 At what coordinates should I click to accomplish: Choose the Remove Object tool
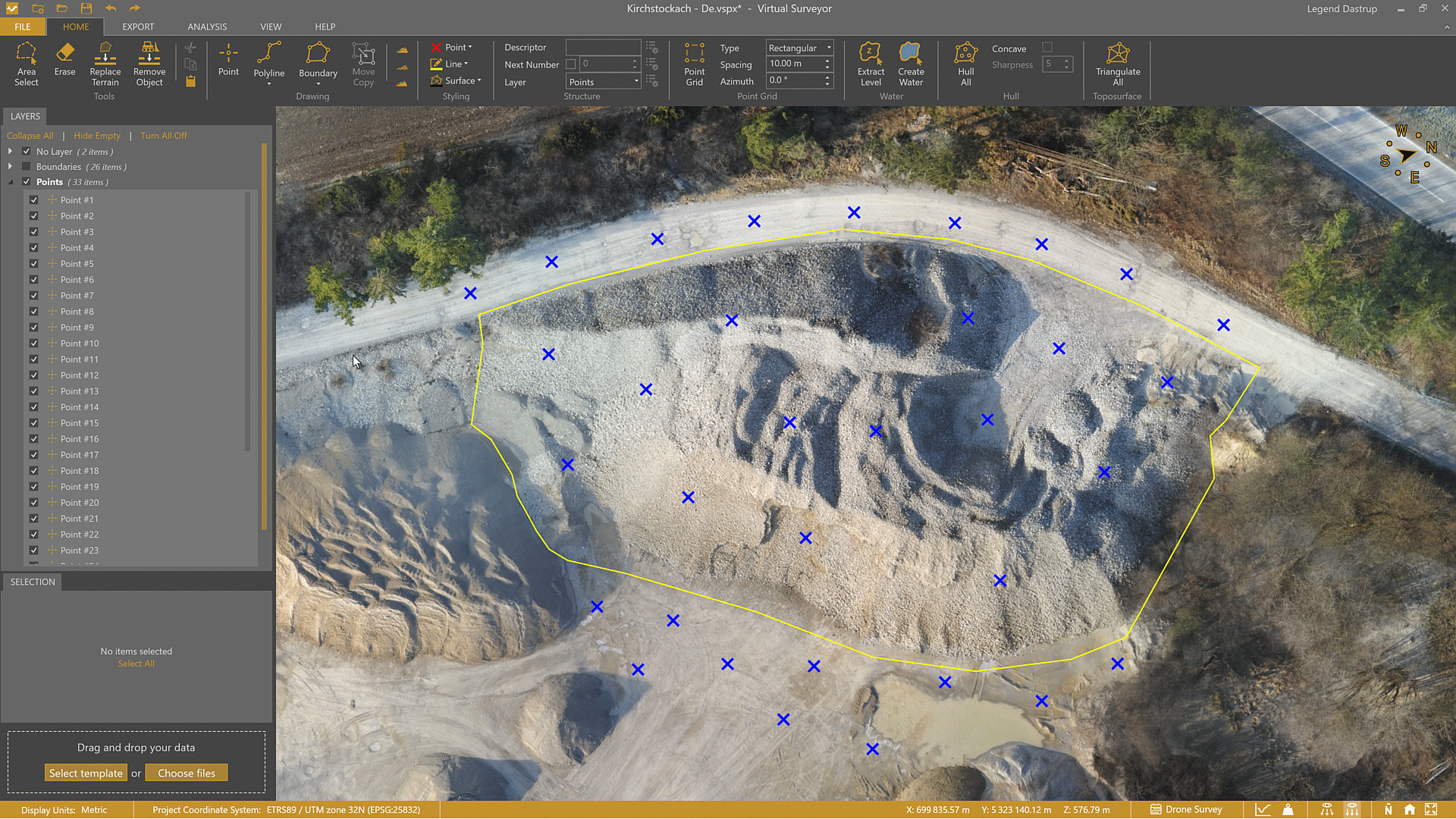(x=149, y=63)
